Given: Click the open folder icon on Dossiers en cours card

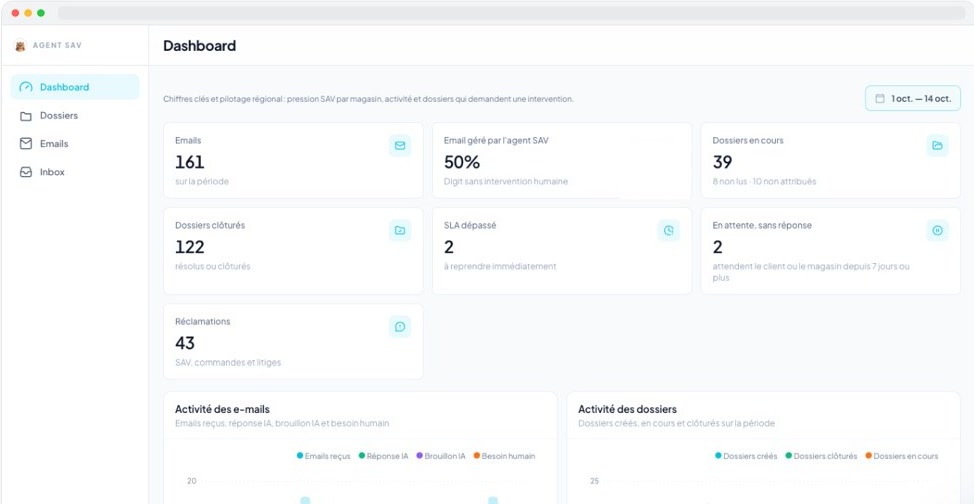Looking at the screenshot, I should point(937,145).
